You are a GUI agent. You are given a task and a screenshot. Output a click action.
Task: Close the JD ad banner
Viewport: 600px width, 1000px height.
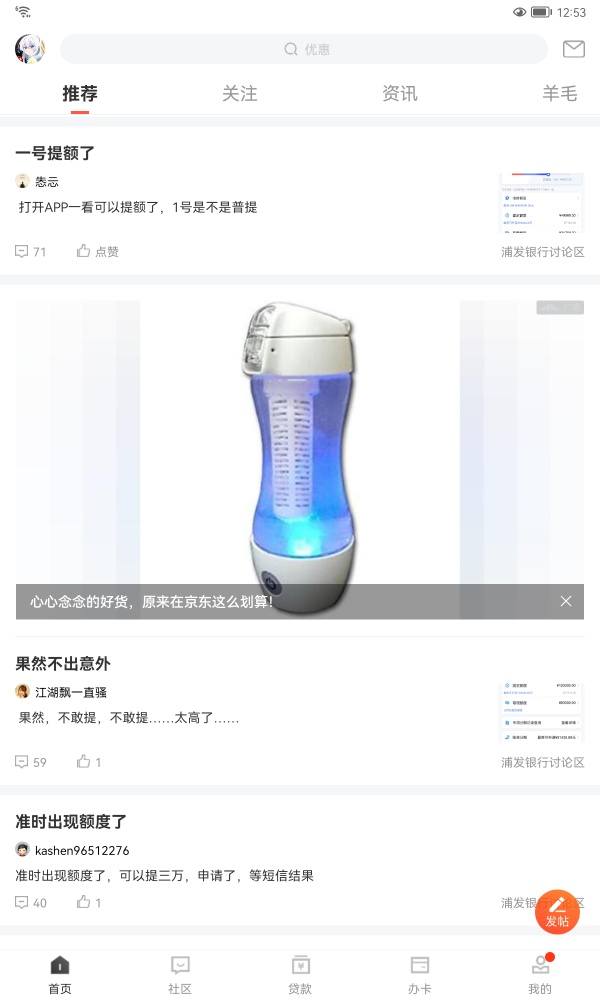click(x=566, y=601)
